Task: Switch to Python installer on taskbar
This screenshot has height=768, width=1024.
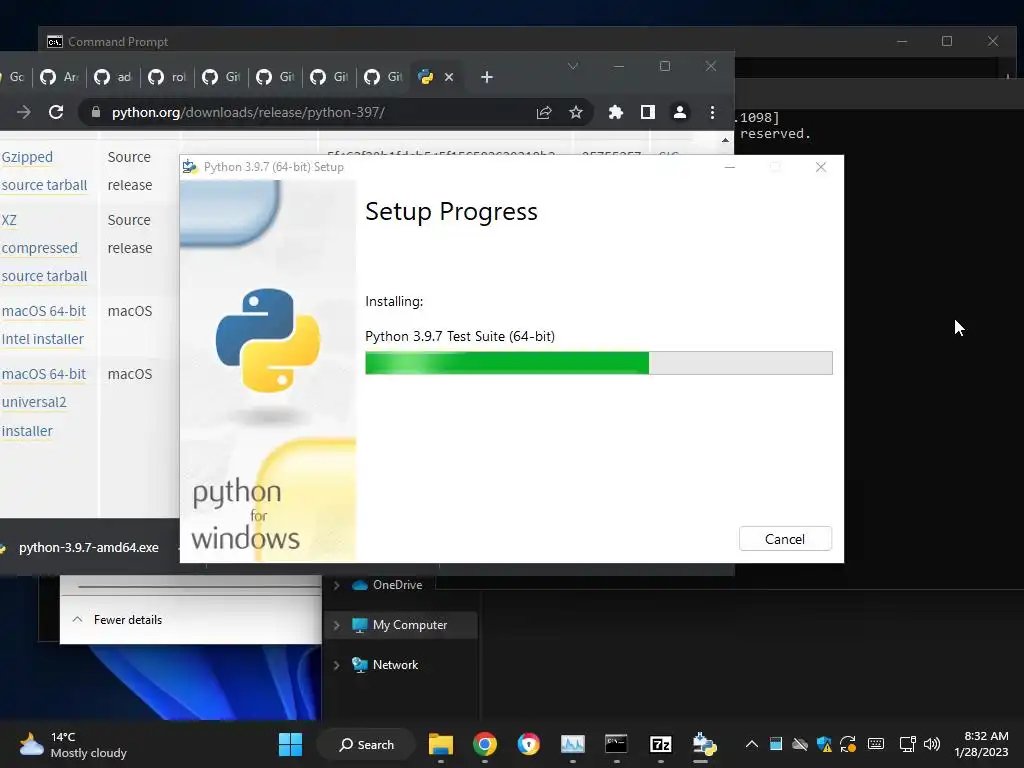Action: click(x=704, y=744)
